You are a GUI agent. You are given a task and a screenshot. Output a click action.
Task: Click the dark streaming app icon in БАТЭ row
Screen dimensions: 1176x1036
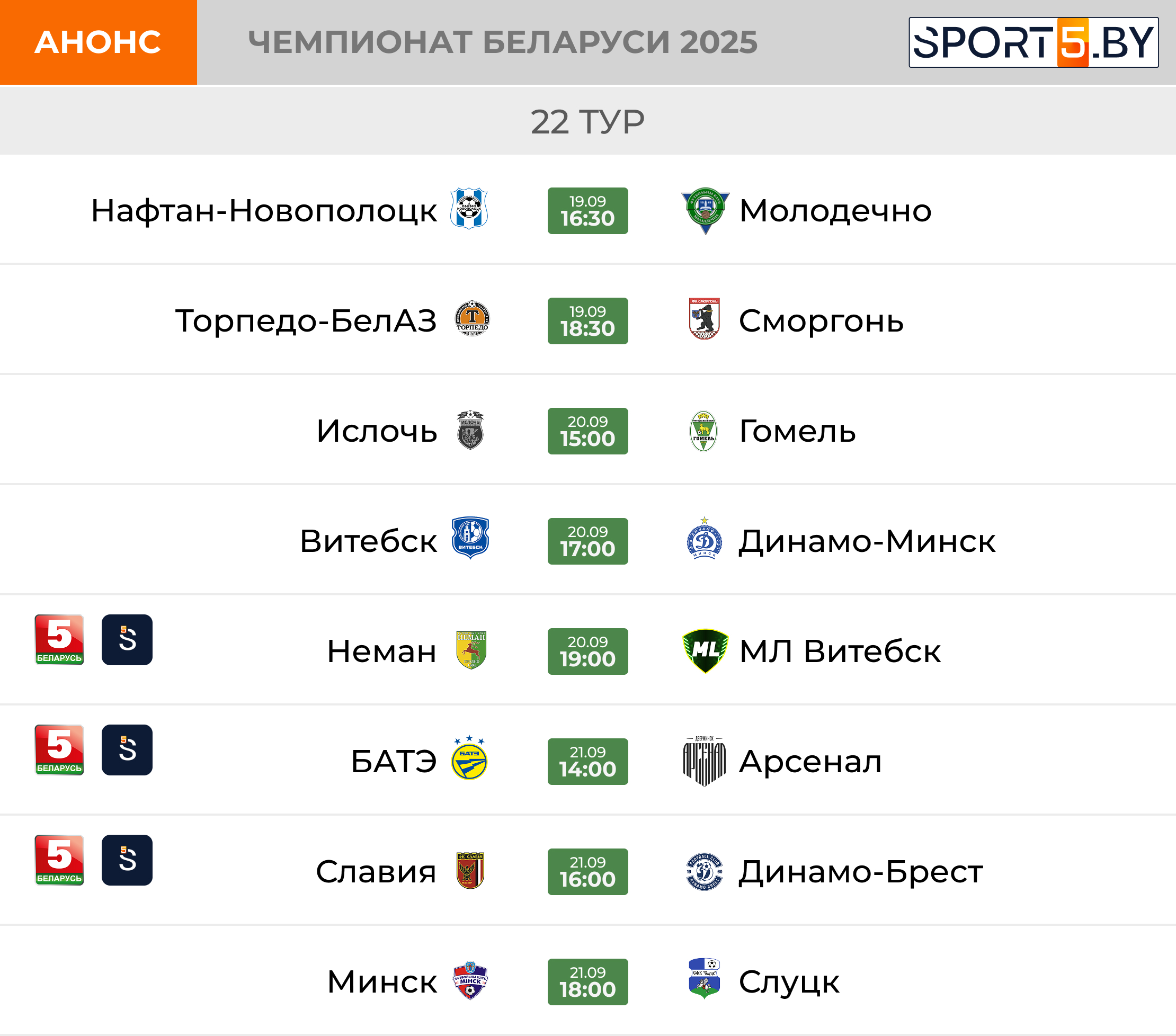127,749
